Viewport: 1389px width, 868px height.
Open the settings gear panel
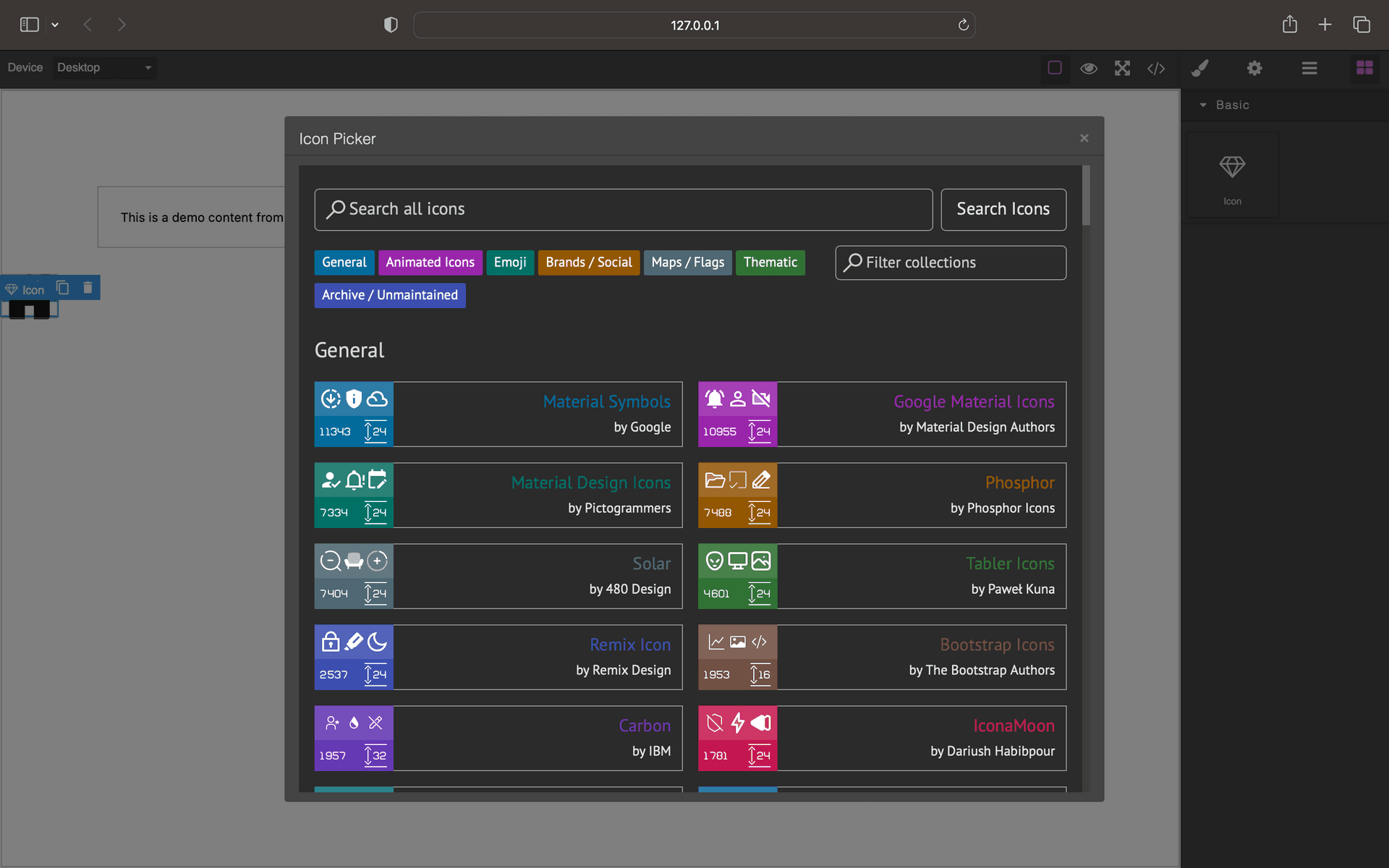[x=1254, y=68]
